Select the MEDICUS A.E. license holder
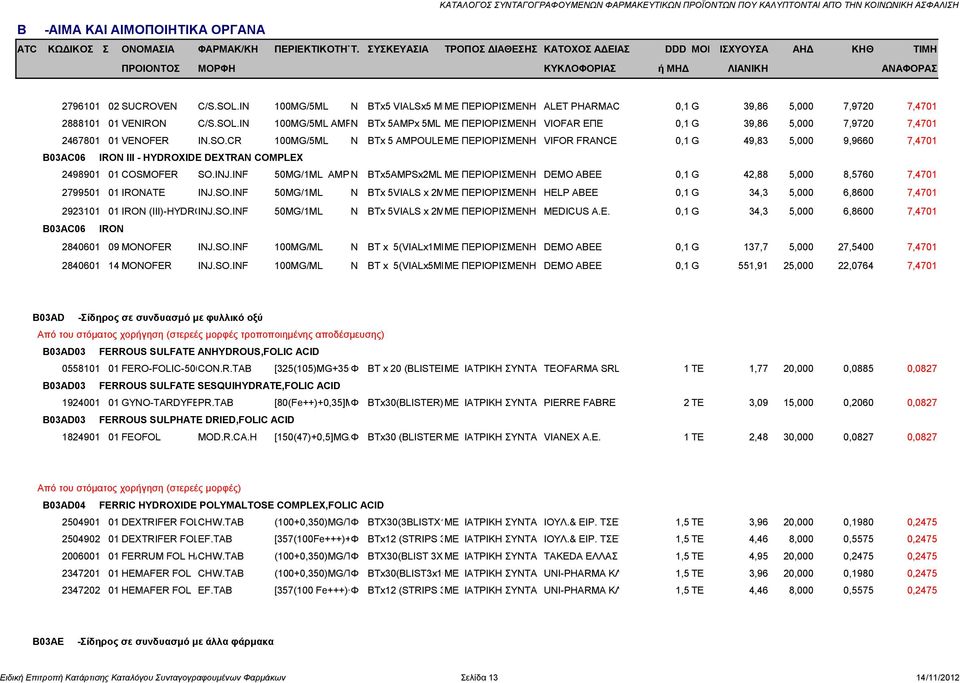 577,212
